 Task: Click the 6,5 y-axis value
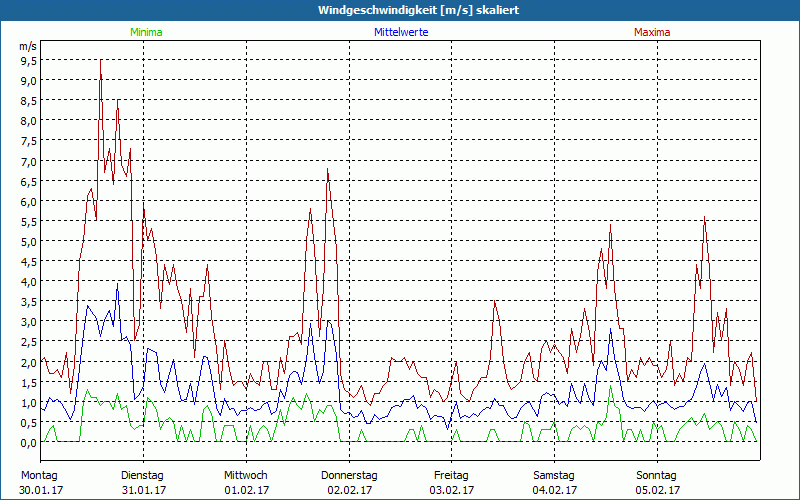click(x=29, y=182)
